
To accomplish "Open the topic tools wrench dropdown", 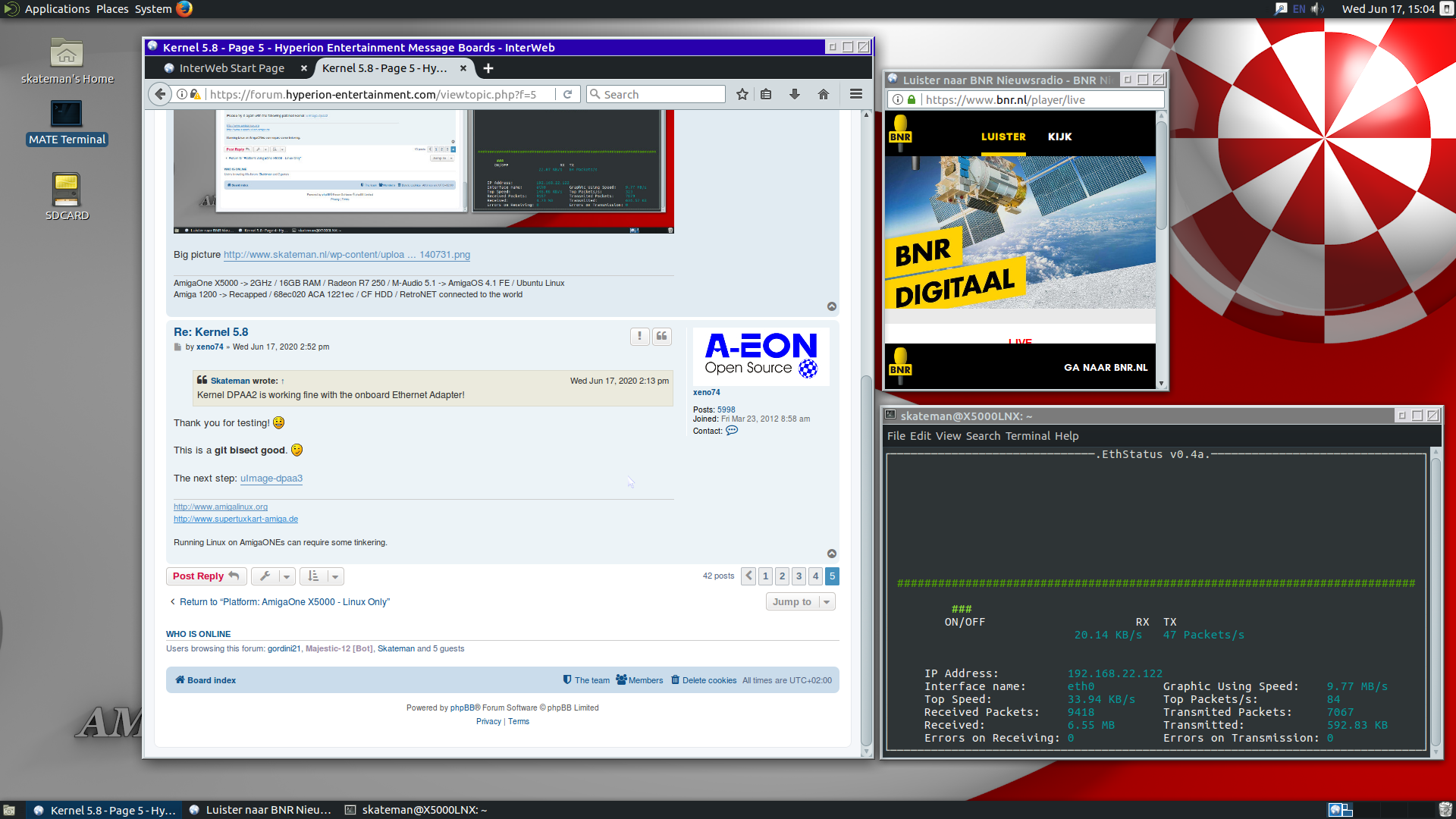I will (x=273, y=576).
